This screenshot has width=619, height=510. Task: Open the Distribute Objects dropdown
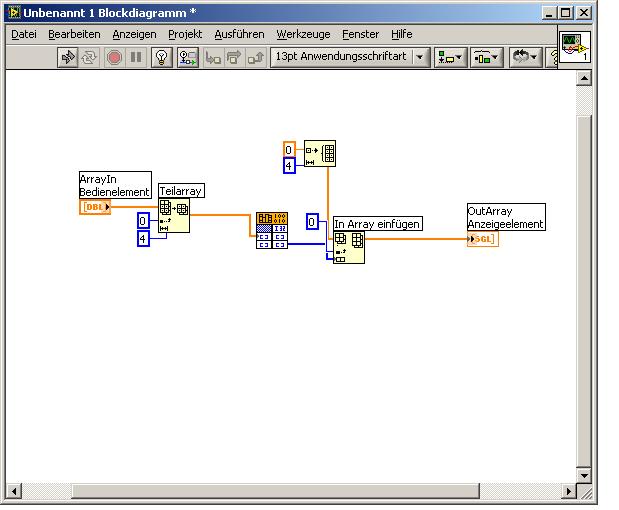[486, 58]
